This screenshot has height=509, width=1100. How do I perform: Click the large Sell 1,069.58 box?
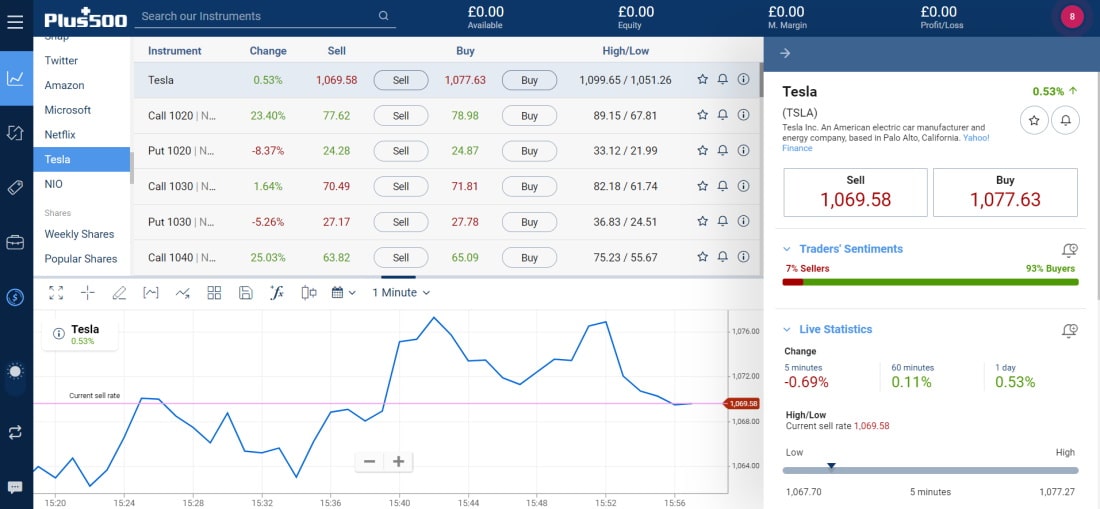(x=855, y=192)
